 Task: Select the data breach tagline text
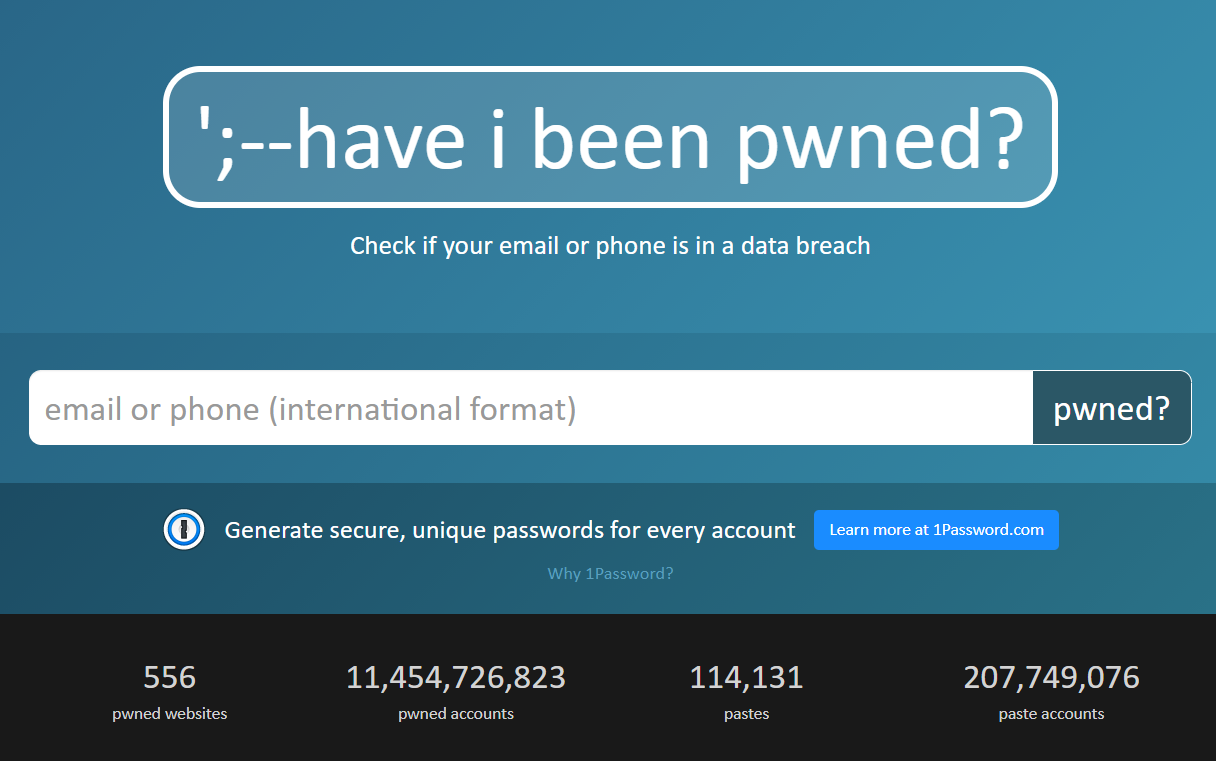click(610, 245)
